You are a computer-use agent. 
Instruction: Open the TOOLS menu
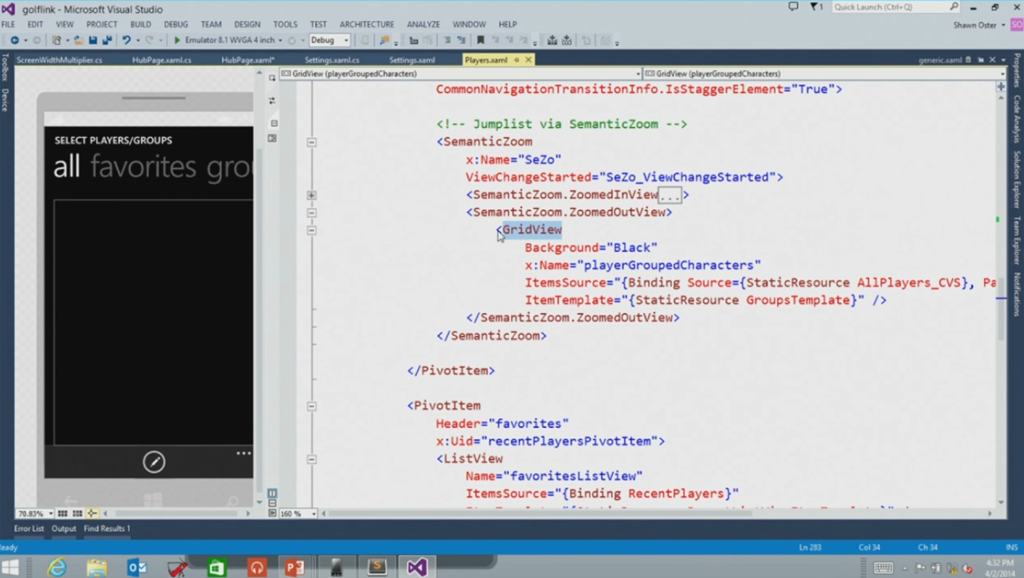[x=285, y=24]
